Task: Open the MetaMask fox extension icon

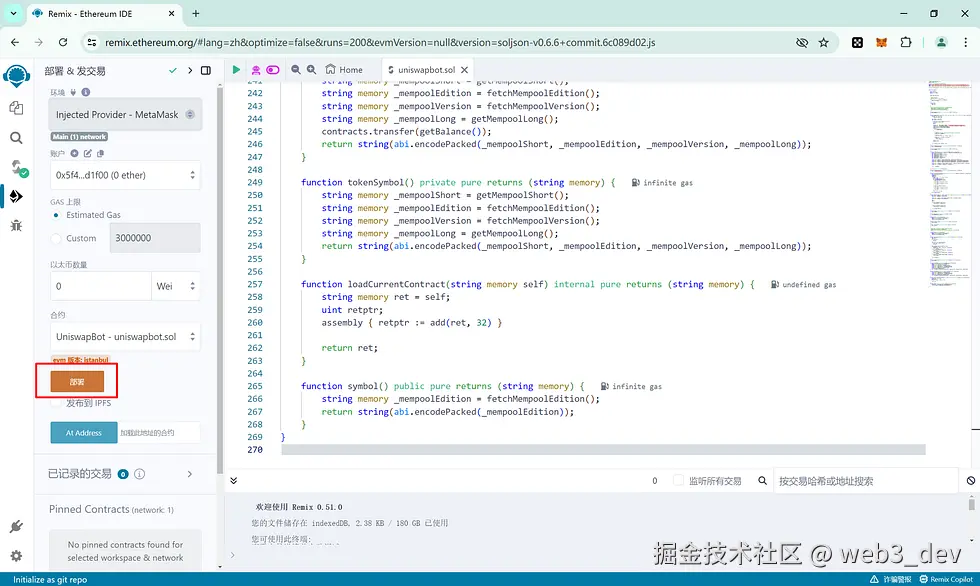Action: pos(881,42)
